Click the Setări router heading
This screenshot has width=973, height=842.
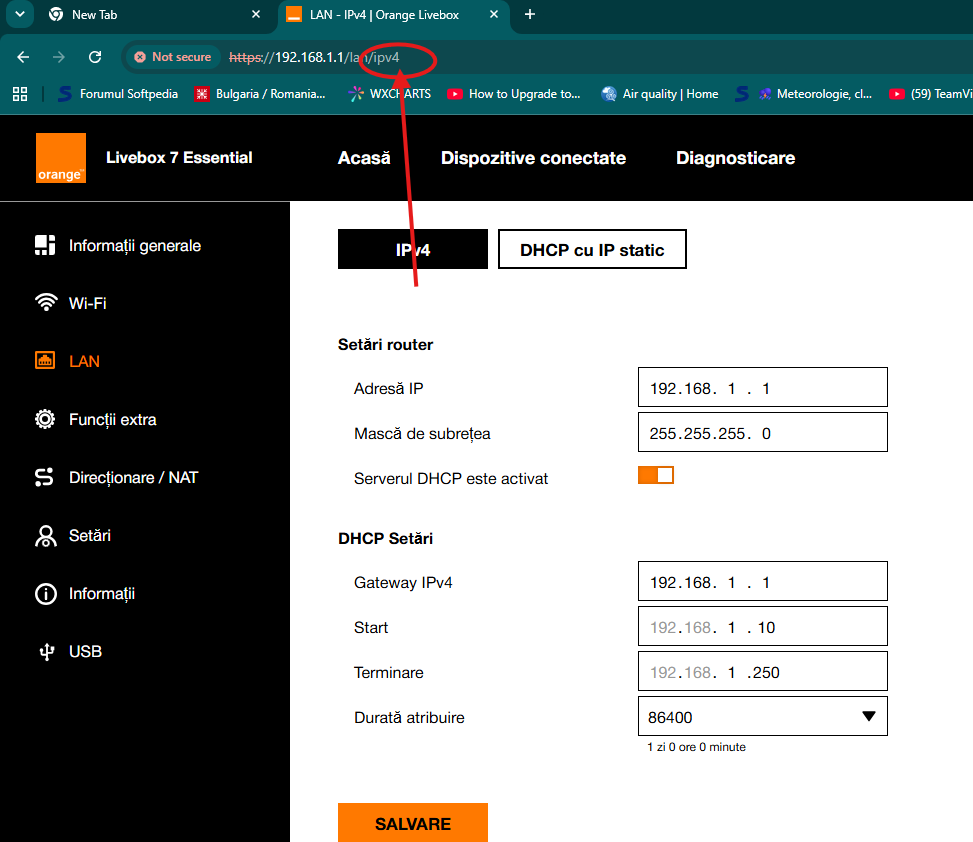(385, 344)
